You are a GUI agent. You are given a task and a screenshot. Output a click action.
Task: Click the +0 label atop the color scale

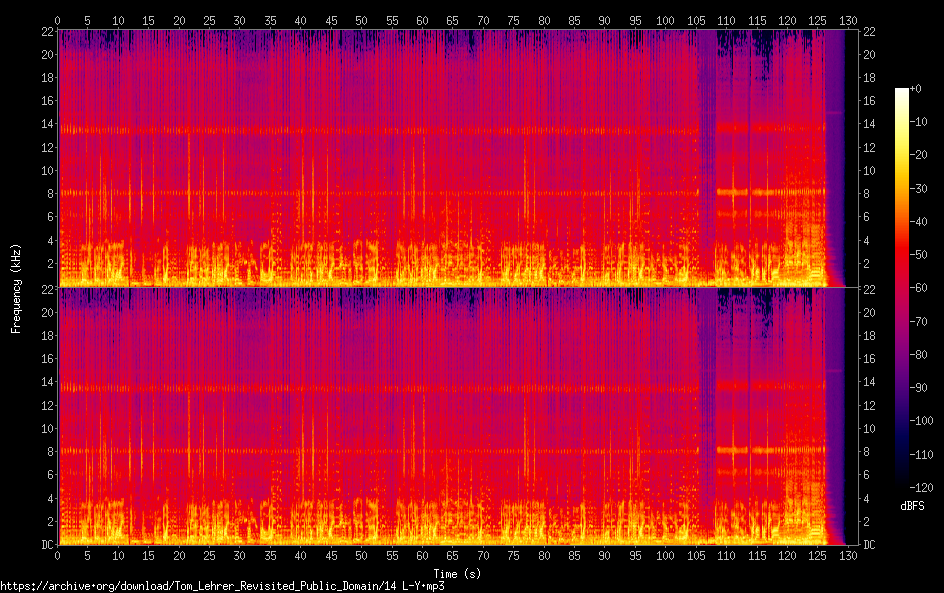(x=914, y=89)
